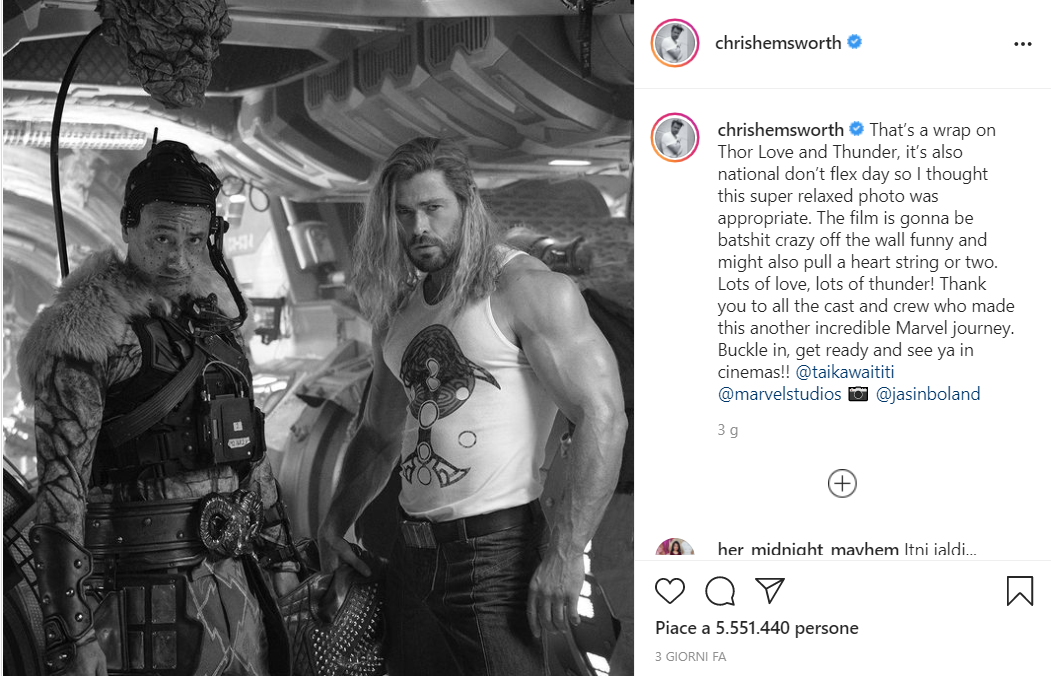Open the @taikawaititi mention link
Image resolution: width=1051 pixels, height=676 pixels.
click(x=845, y=372)
